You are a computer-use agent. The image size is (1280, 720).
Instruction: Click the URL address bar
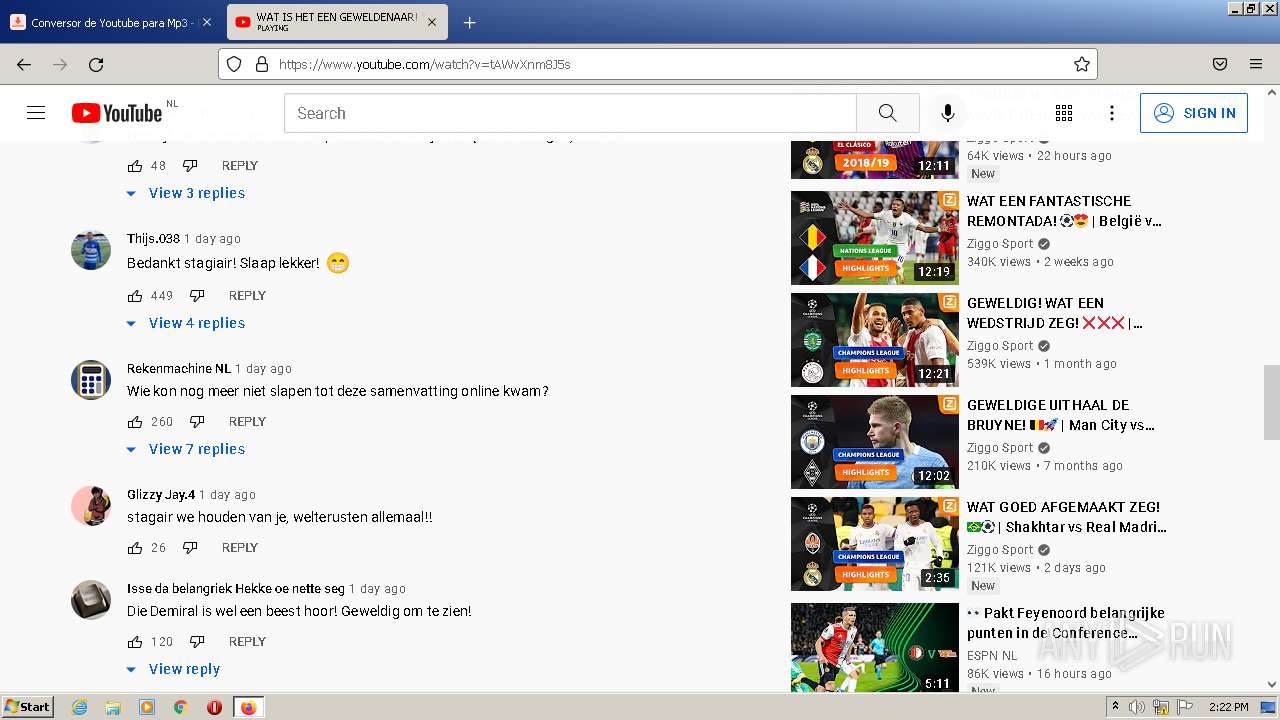point(660,64)
